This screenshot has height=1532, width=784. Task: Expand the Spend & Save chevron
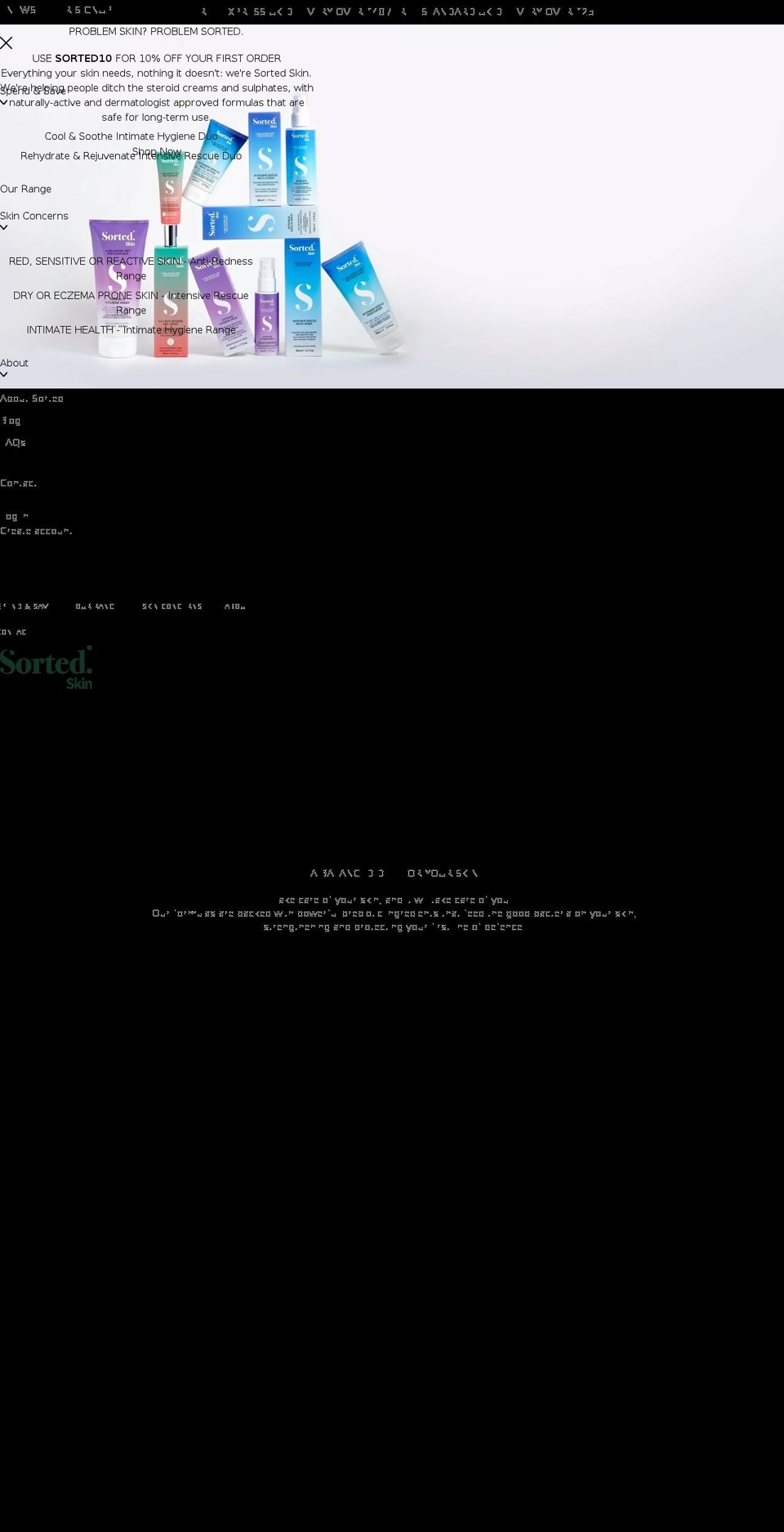4,102
